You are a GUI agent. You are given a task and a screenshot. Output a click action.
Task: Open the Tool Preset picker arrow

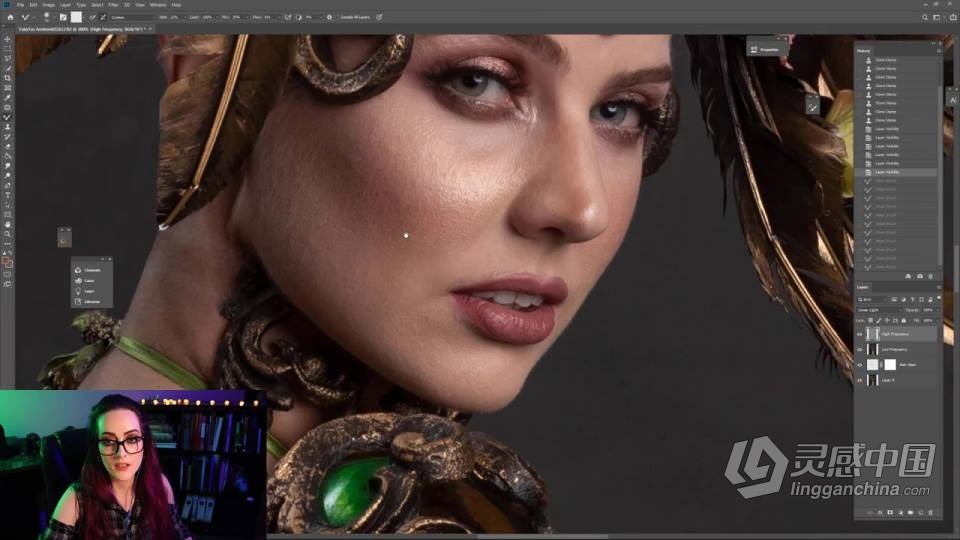tap(34, 17)
